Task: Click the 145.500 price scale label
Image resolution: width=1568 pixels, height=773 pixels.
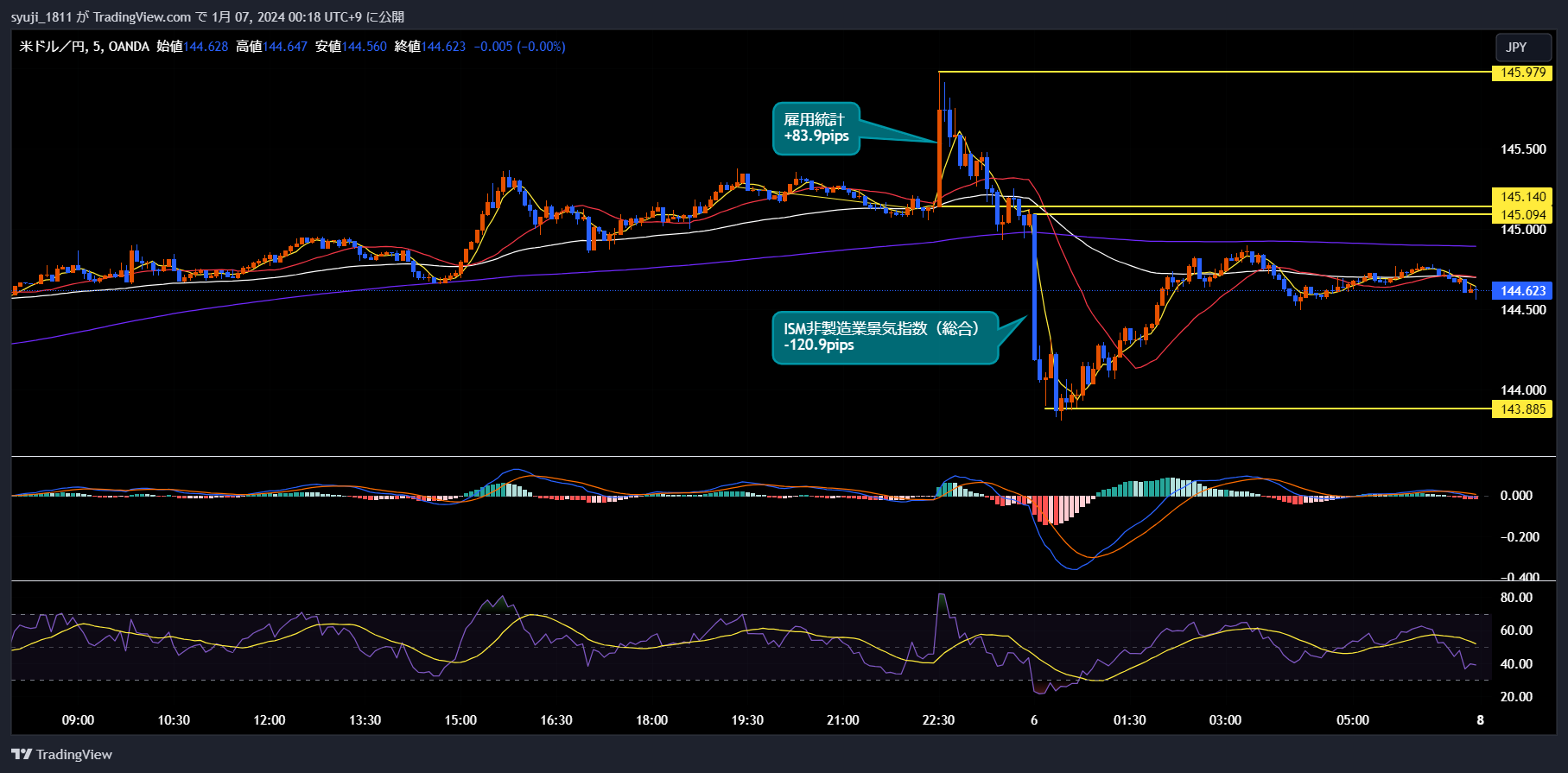Action: [1522, 149]
